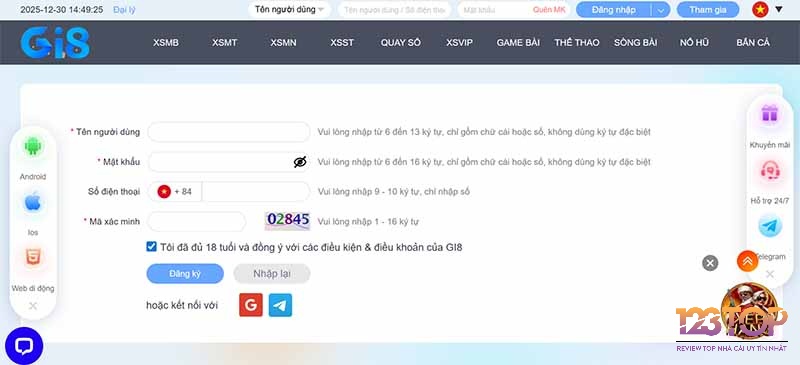Focus the Số điện thoại number field
Image resolution: width=800 pixels, height=365 pixels.
[x=256, y=191]
